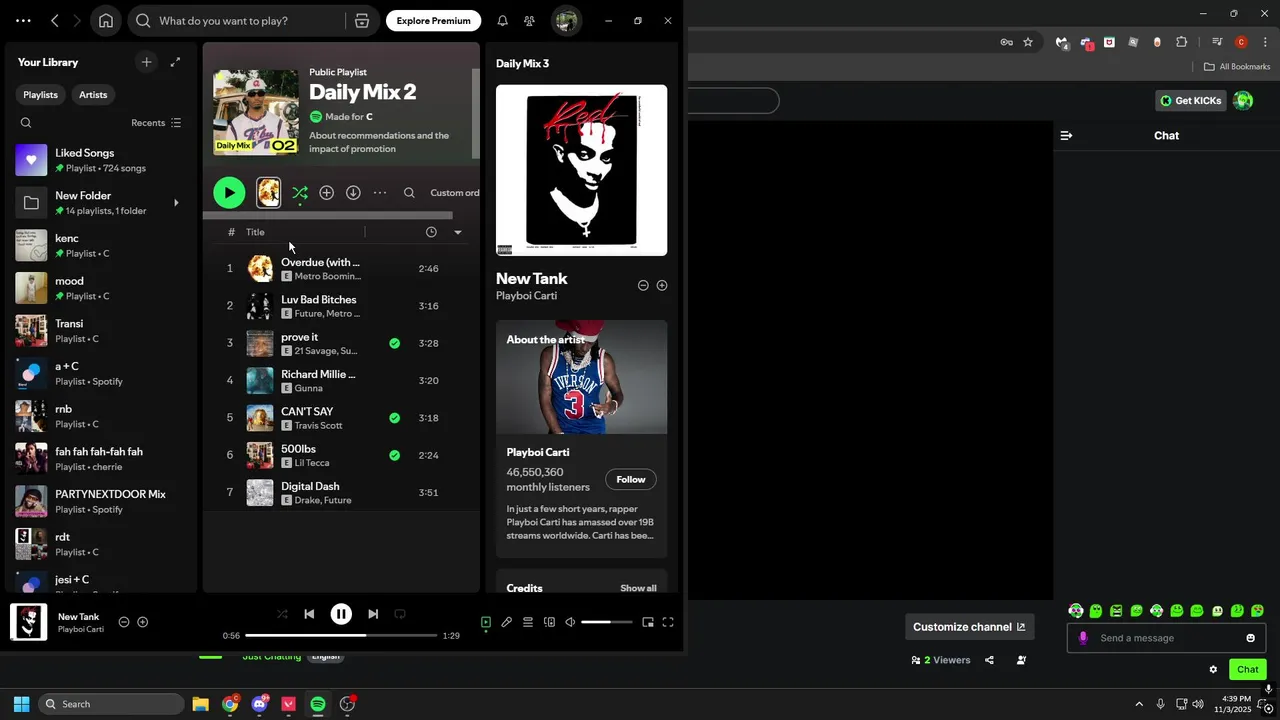Select the Playlists filter chip
The height and width of the screenshot is (720, 1280).
40,94
